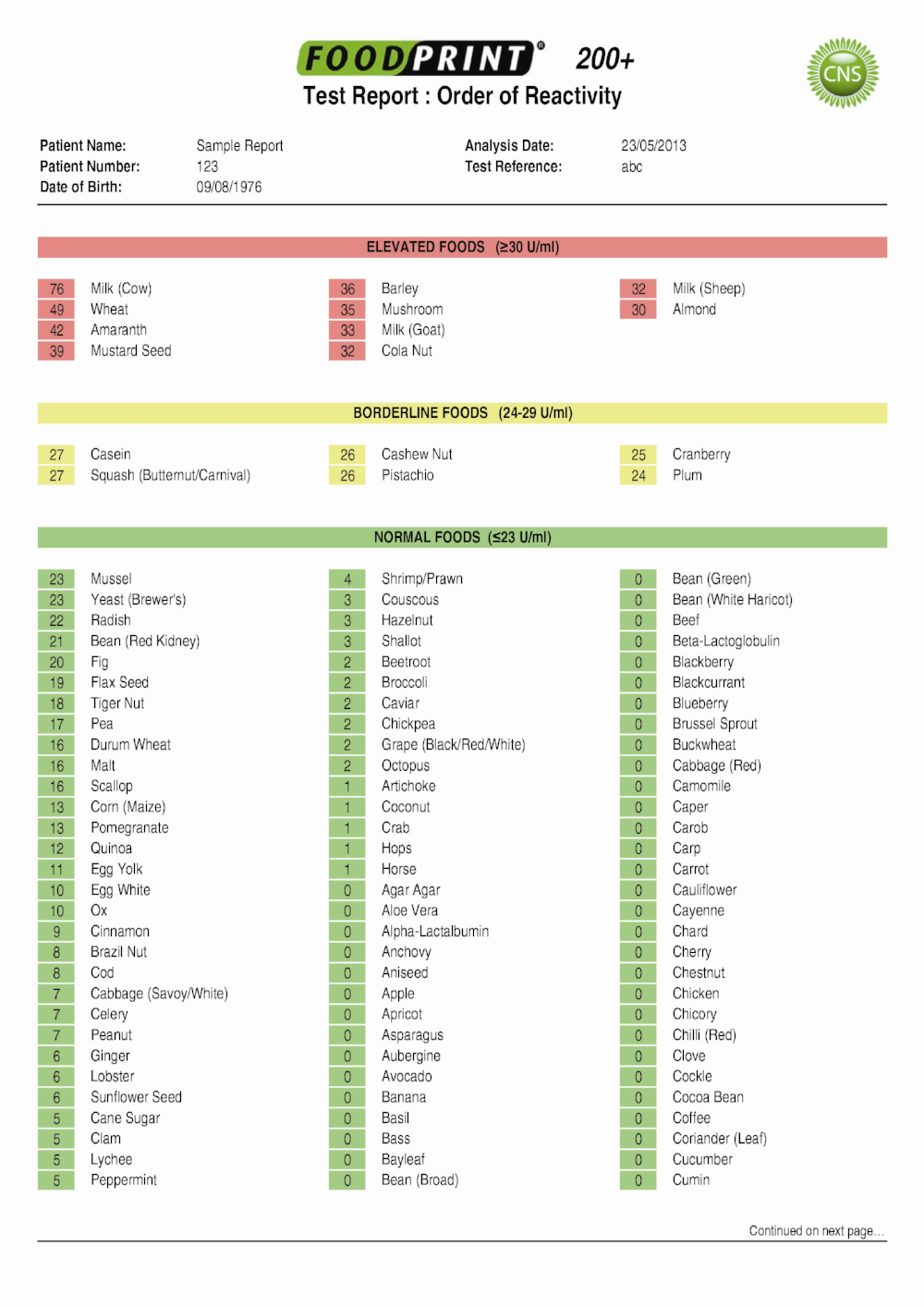Click the FOODPRINT logo
This screenshot has width=924, height=1307.
click(x=419, y=58)
